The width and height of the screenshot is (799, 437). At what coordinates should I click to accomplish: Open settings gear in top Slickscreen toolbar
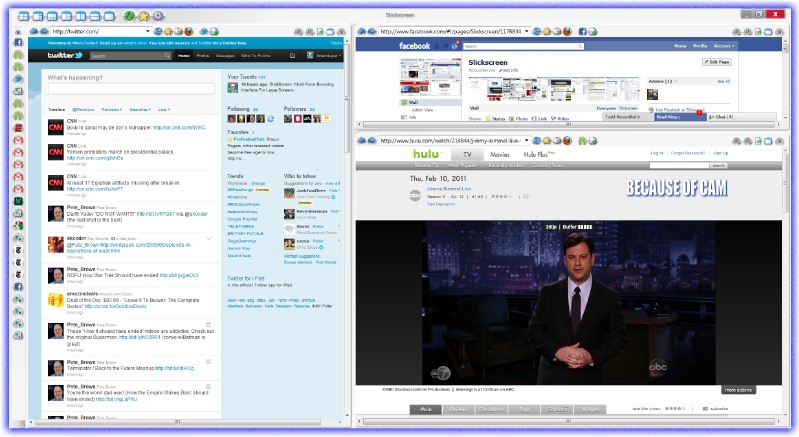click(158, 16)
